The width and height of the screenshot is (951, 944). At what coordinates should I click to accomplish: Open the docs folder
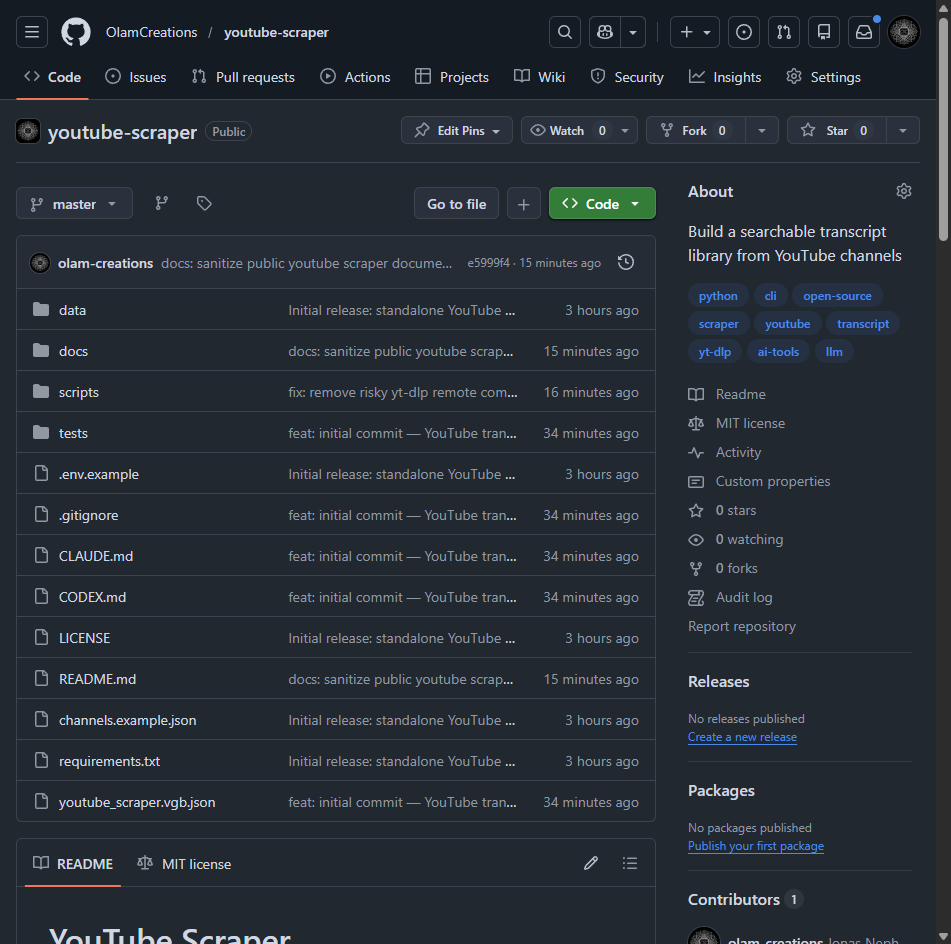click(x=73, y=351)
